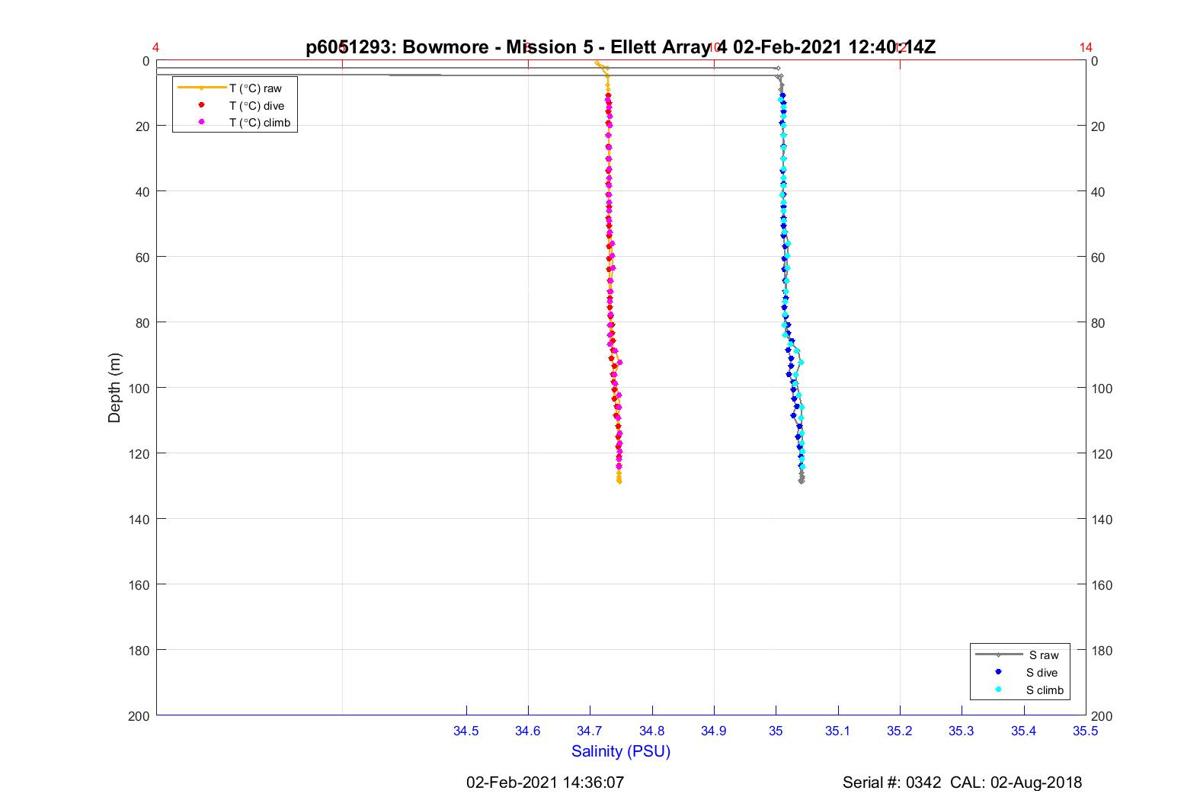Click salinity tick label 34.9
This screenshot has width=1200, height=804.
click(714, 732)
